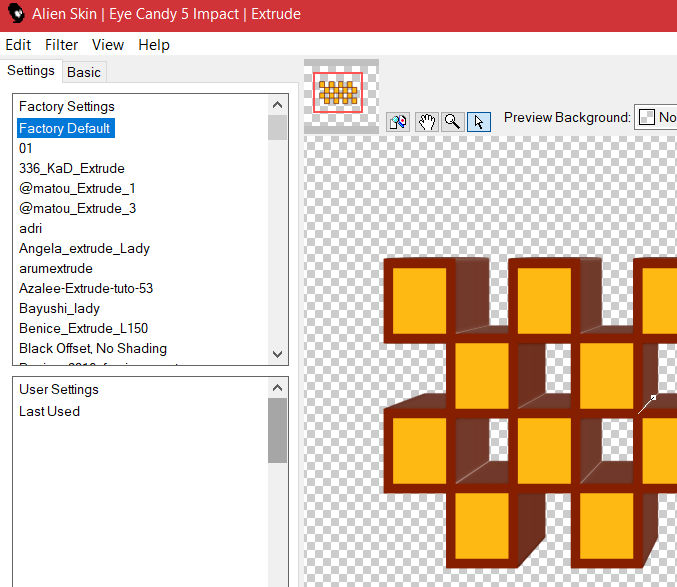Open the Preview Background dropdown
Screen dimensions: 677x587
coord(655,117)
